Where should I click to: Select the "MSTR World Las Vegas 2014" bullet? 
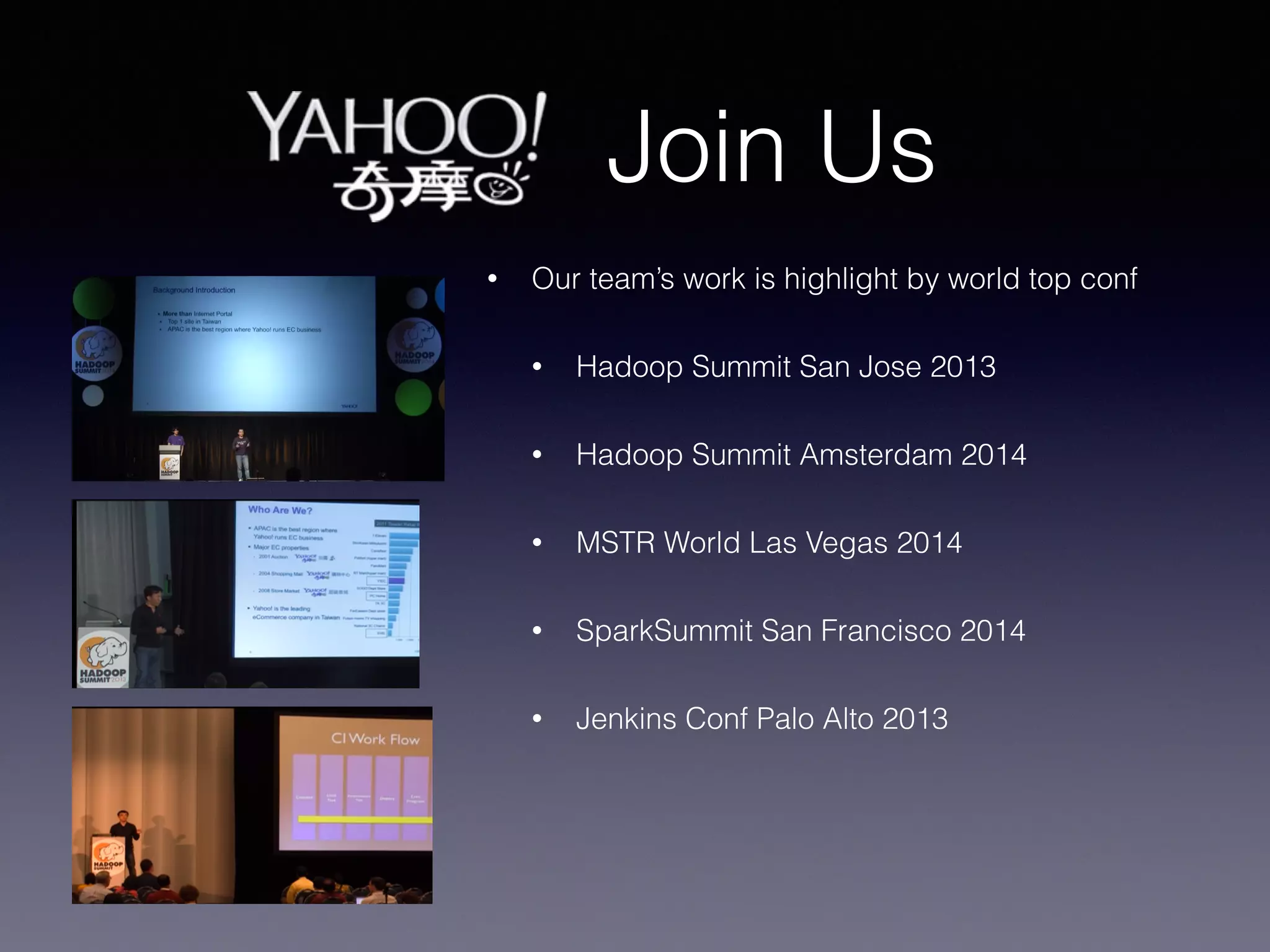tap(769, 543)
